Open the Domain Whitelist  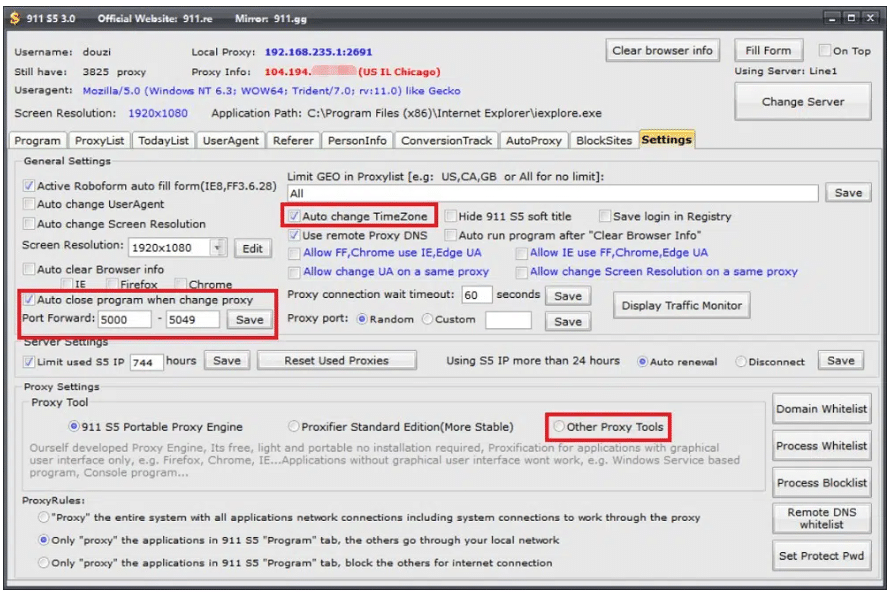click(x=822, y=409)
